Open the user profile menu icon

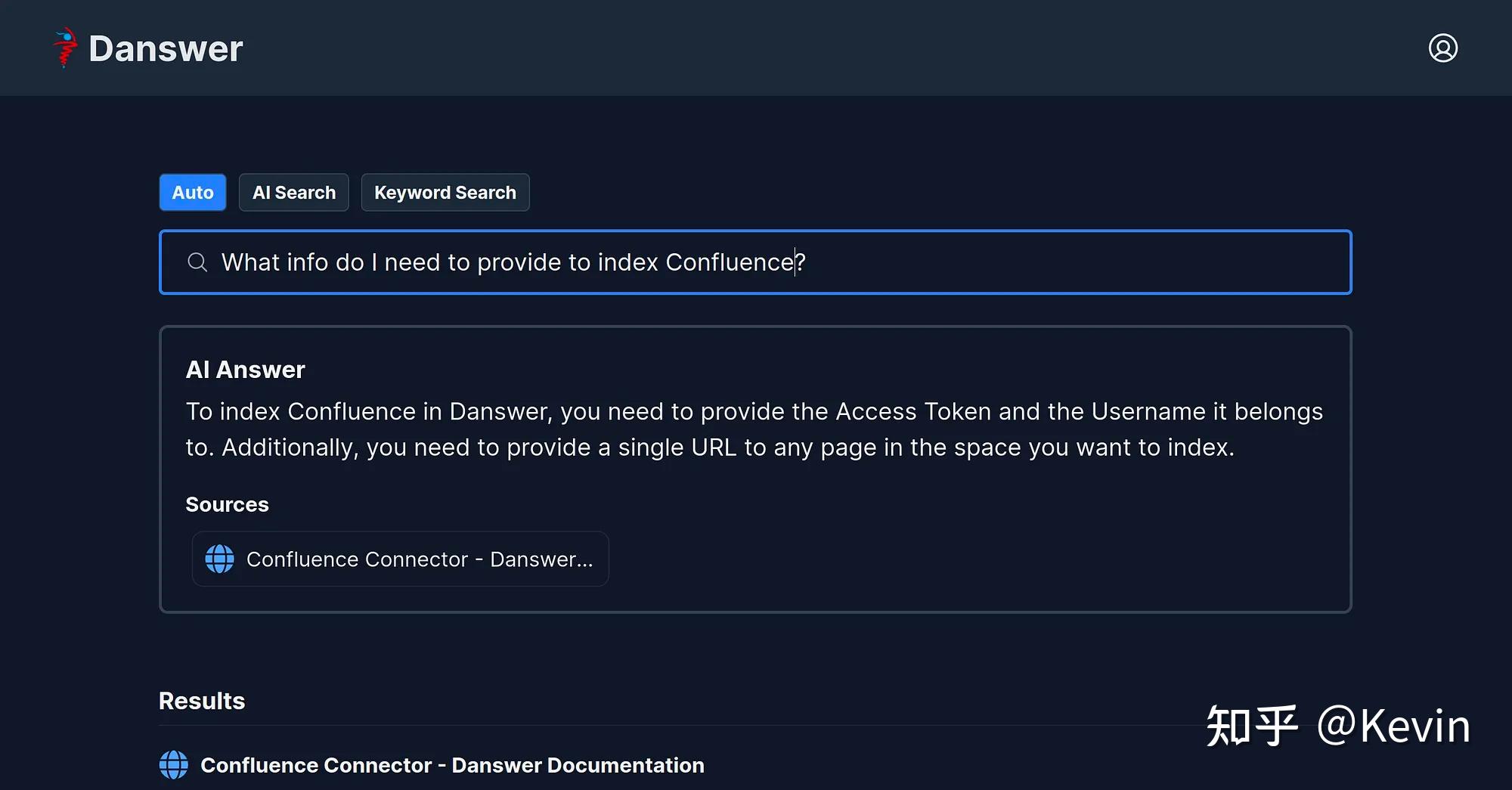(x=1442, y=48)
